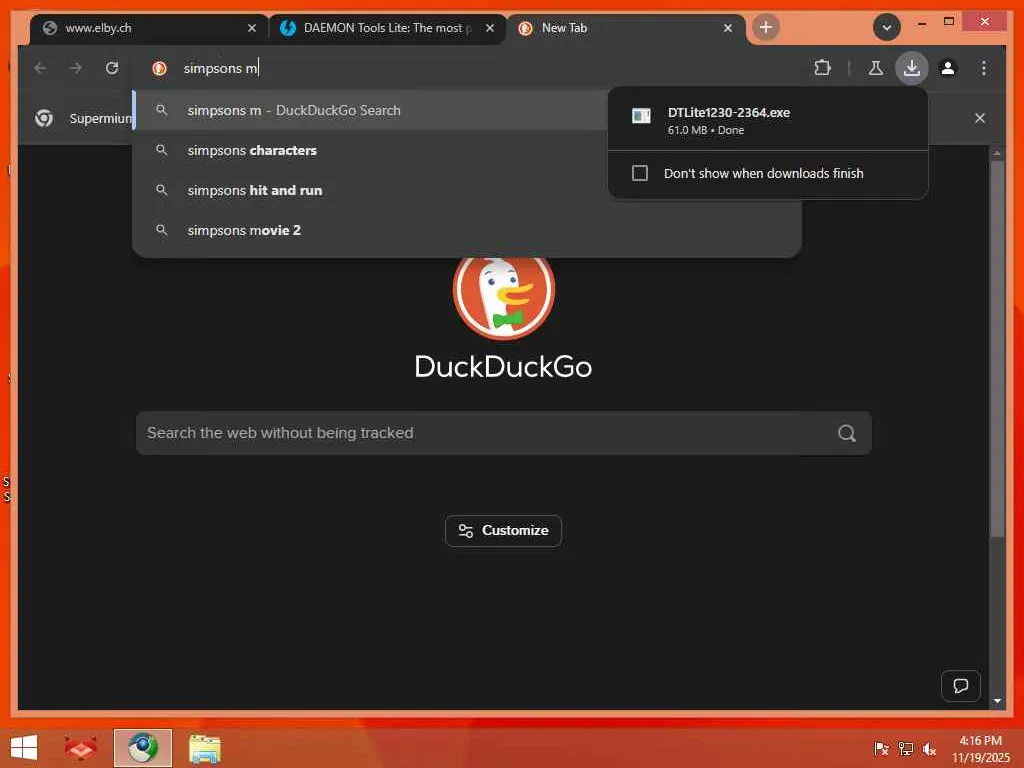The image size is (1024, 768).
Task: Click the DTLite exe file icon
Action: click(641, 116)
